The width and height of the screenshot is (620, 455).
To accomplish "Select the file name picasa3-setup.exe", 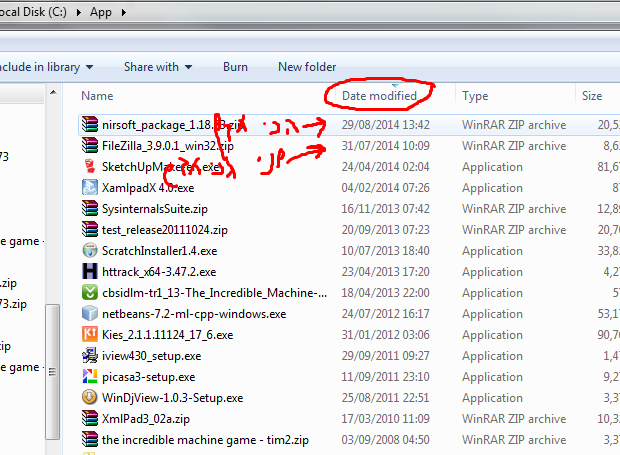I will [x=148, y=377].
